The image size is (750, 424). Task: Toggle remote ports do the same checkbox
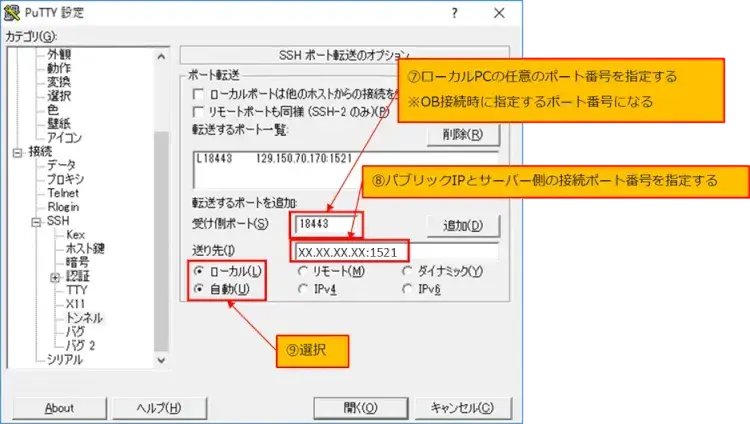(x=200, y=111)
